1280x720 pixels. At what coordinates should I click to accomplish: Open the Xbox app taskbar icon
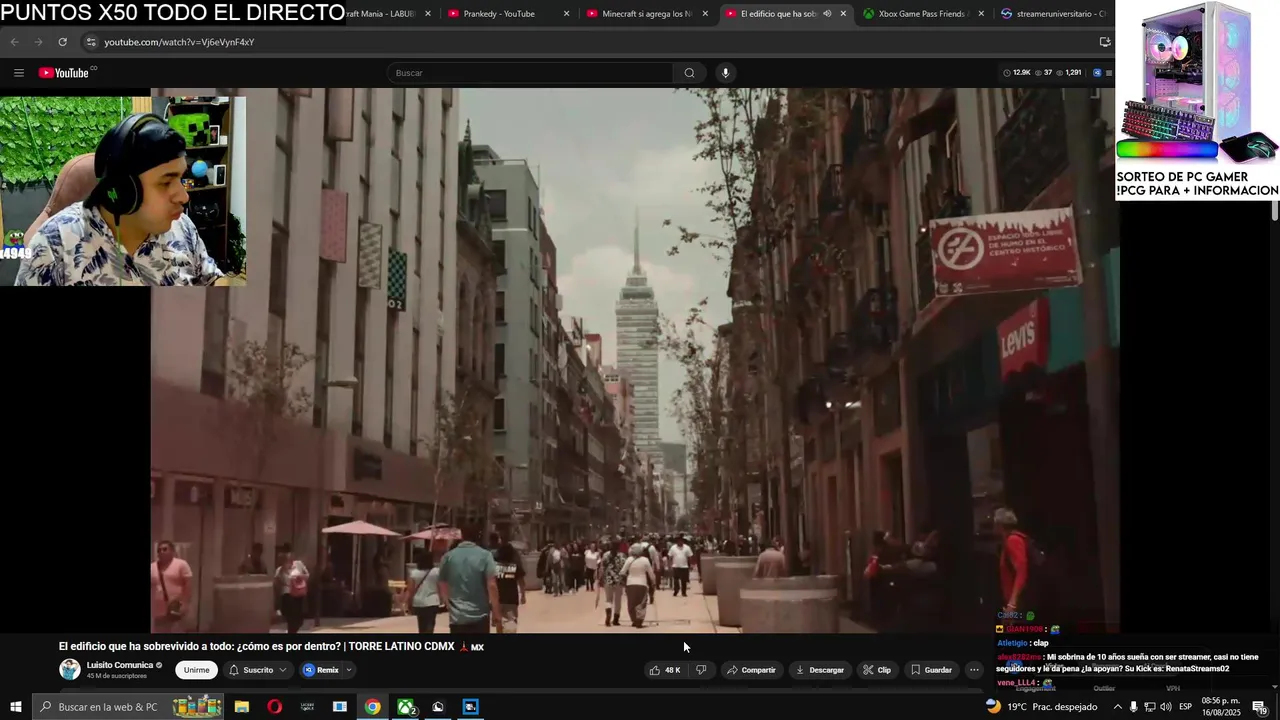(406, 707)
